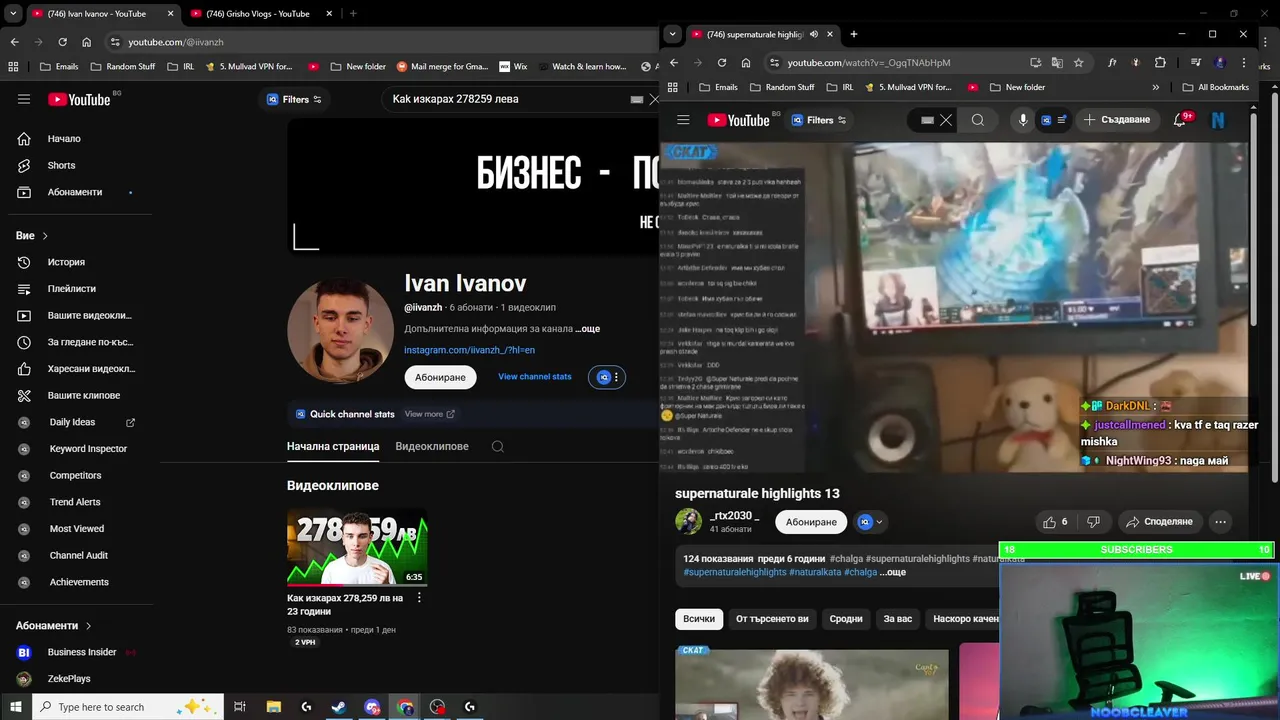Expand channel description '...още'
Image resolution: width=1280 pixels, height=720 pixels.
click(x=589, y=328)
